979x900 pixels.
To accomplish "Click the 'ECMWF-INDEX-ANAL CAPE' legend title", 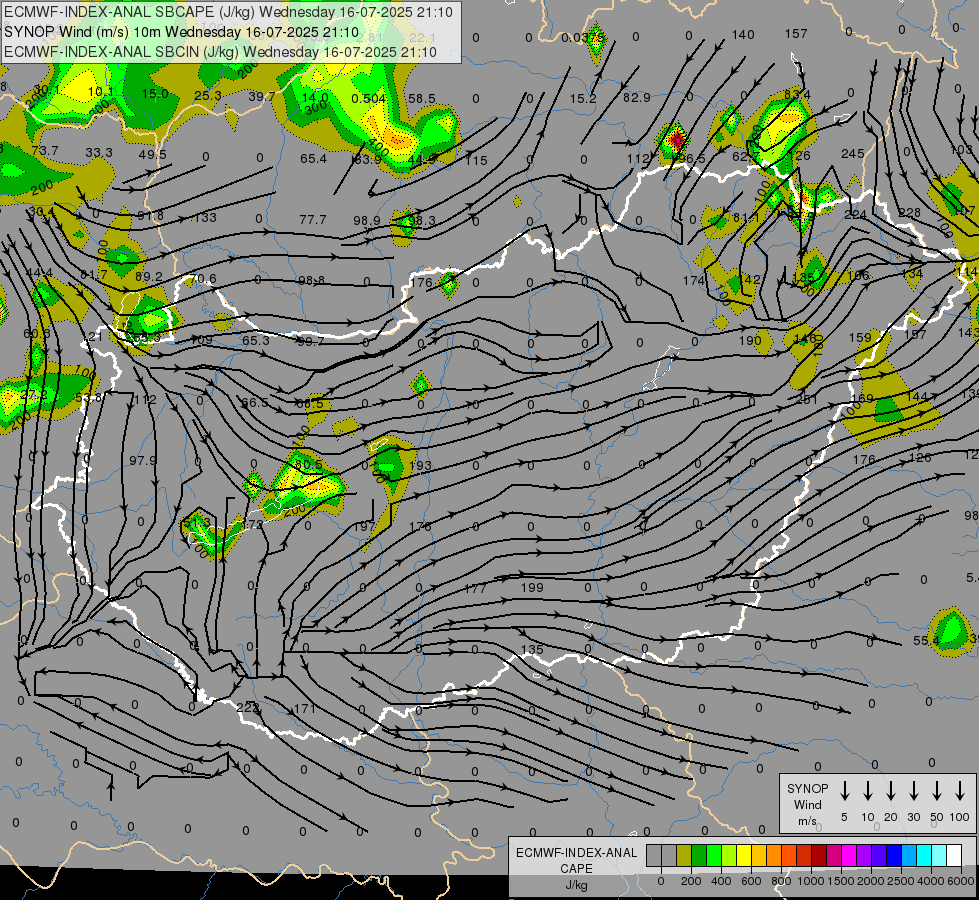I will tap(576, 861).
